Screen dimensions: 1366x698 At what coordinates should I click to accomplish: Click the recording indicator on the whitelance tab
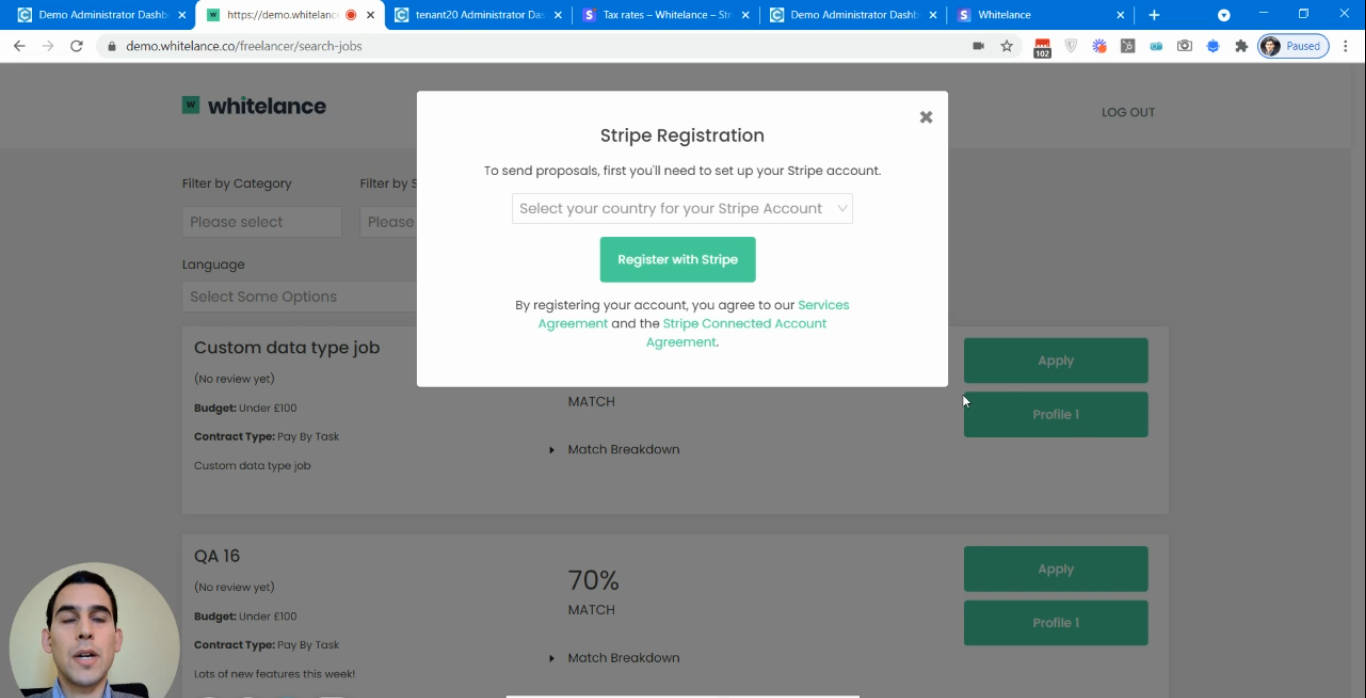pyautogui.click(x=351, y=15)
